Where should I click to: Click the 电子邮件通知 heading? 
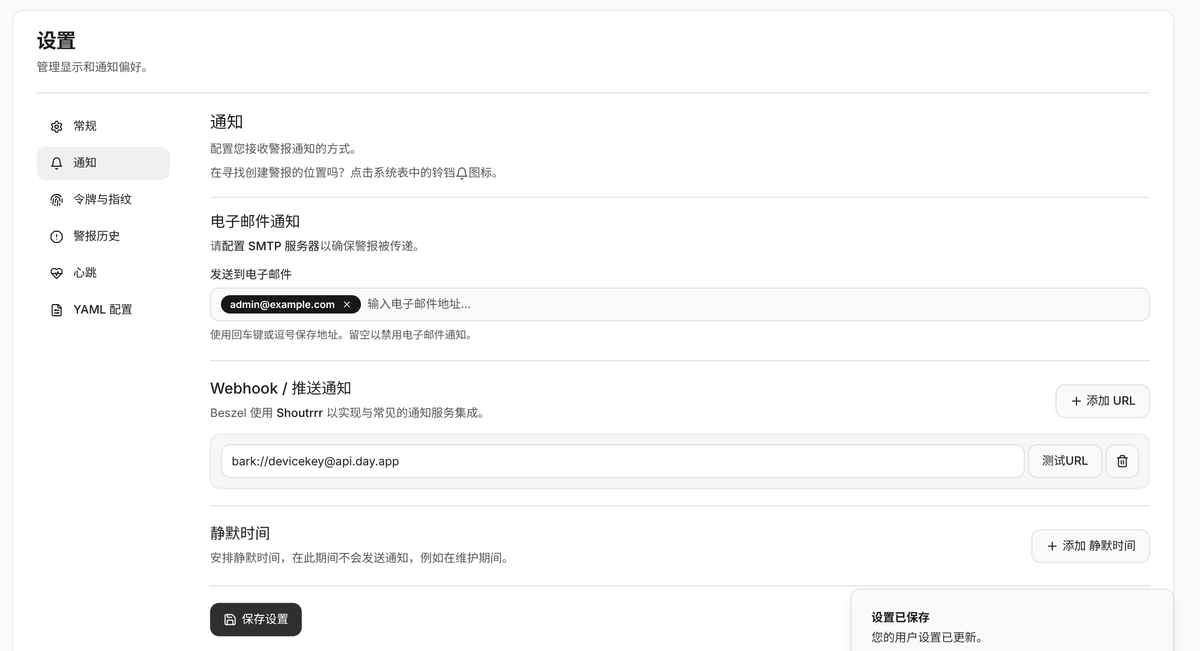point(255,222)
